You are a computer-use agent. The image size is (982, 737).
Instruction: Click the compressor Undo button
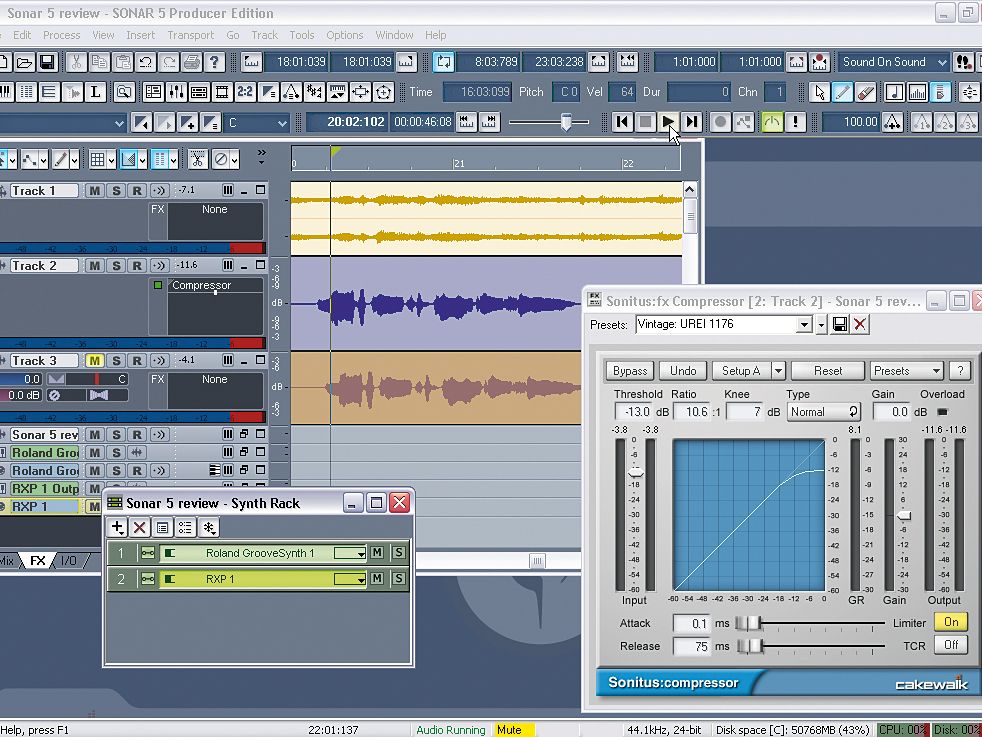[683, 371]
